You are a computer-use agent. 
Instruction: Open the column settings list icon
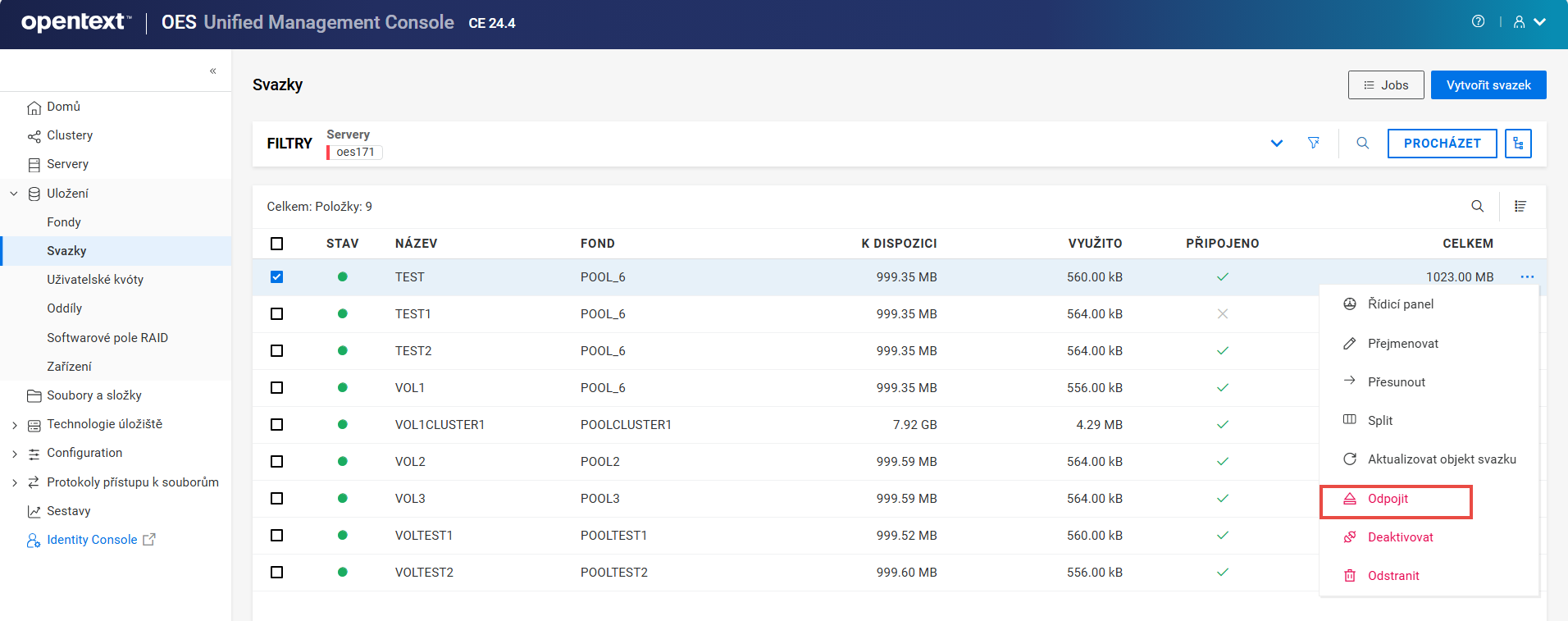pyautogui.click(x=1520, y=207)
